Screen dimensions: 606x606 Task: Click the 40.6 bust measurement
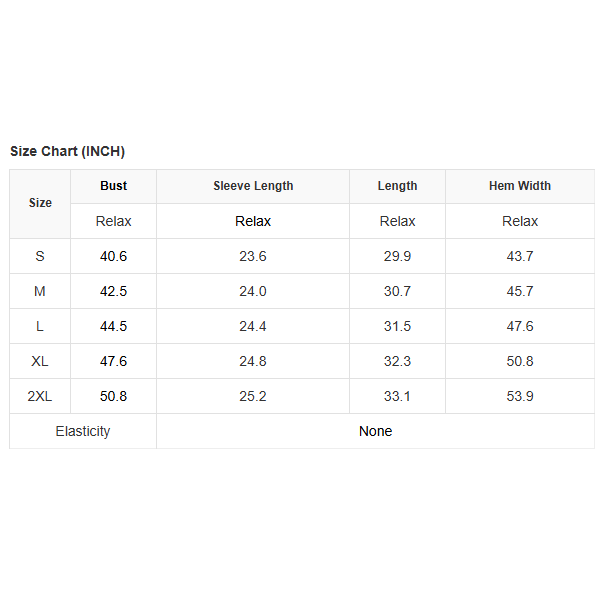[113, 256]
